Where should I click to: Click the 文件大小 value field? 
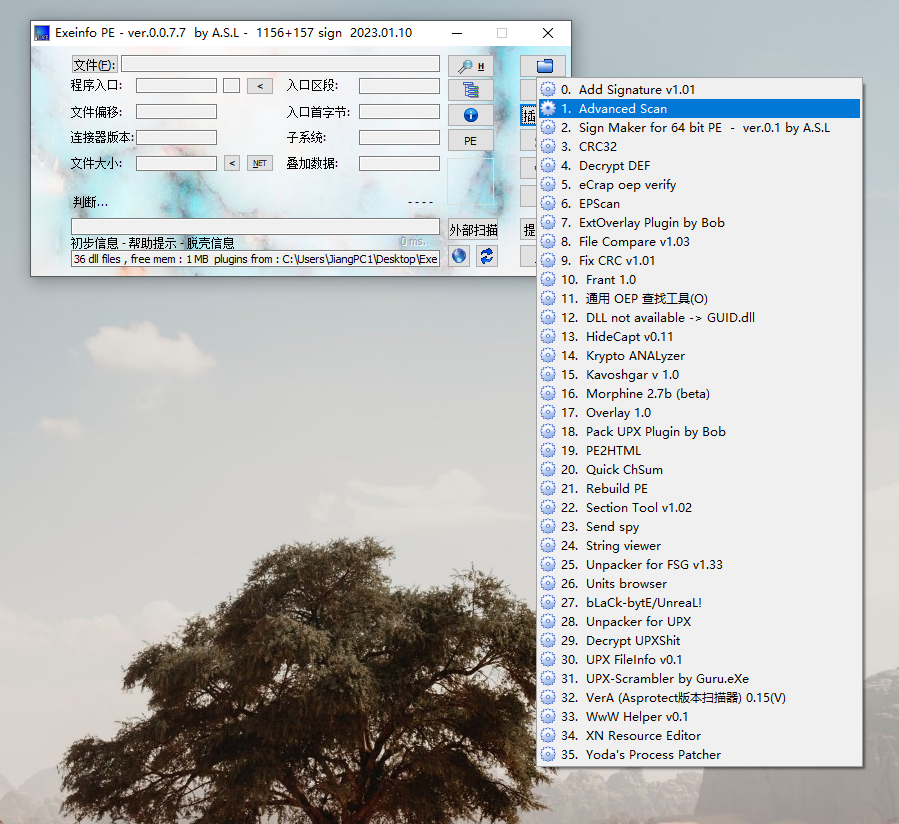[x=176, y=163]
